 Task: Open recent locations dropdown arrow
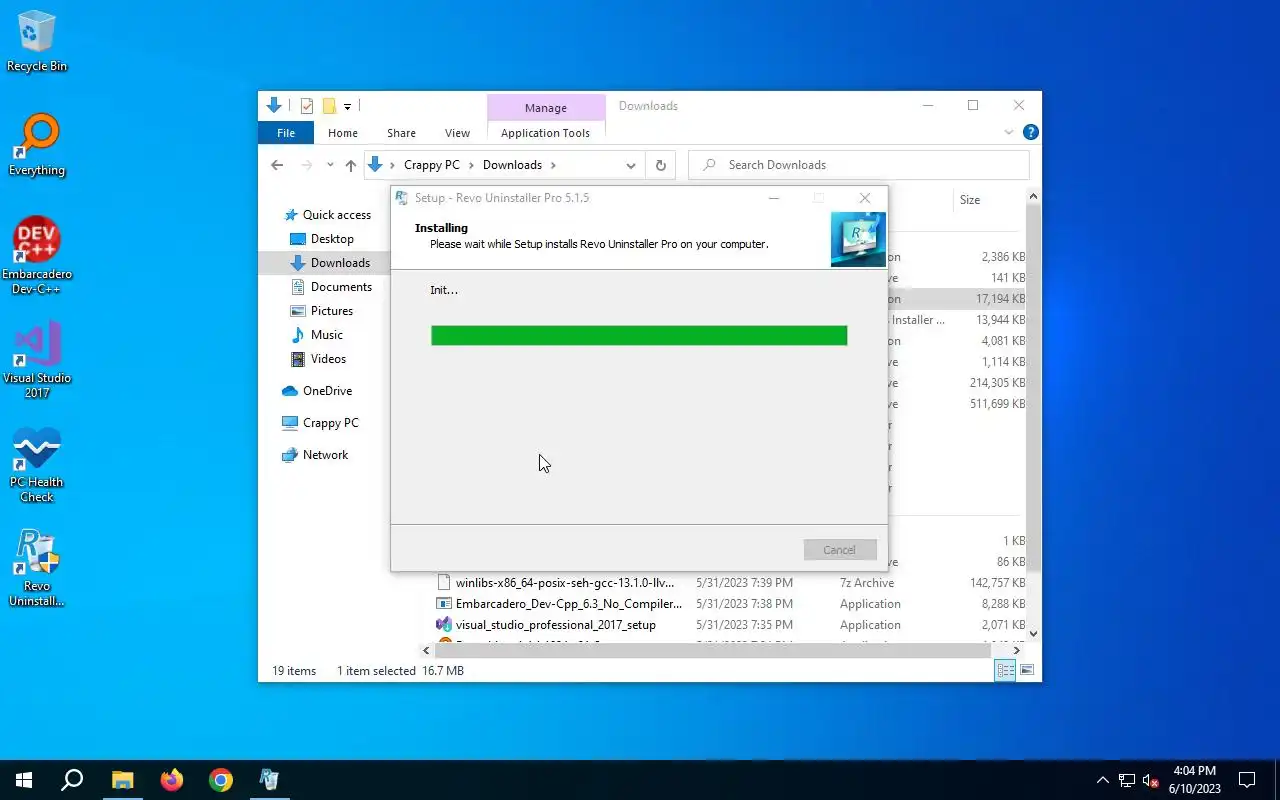tap(330, 165)
